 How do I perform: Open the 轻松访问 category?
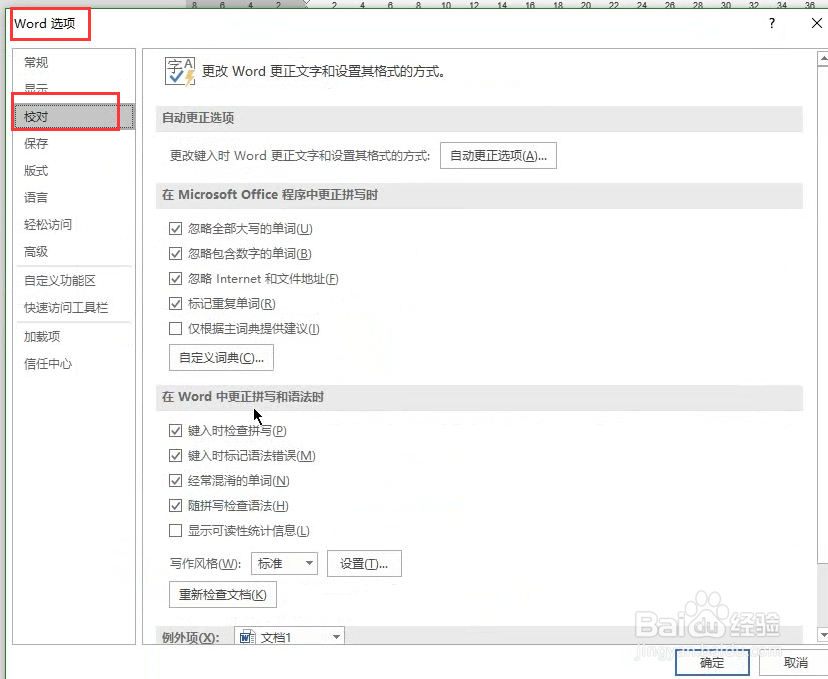coord(48,224)
